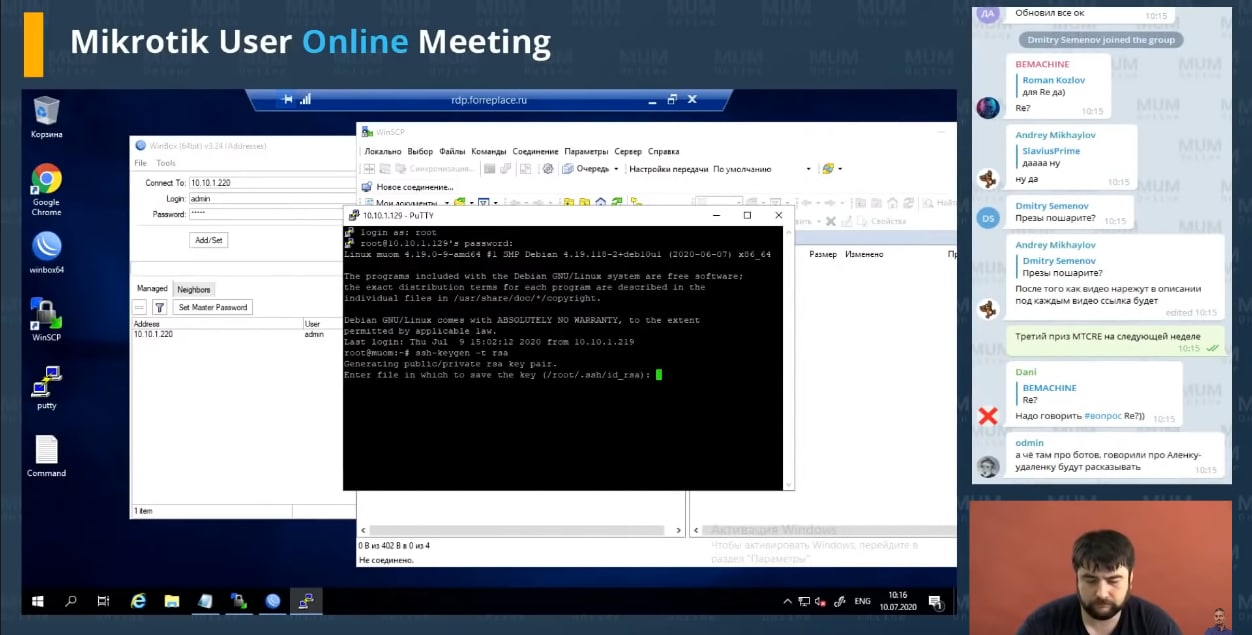Viewport: 1252px width, 635px height.
Task: Open WinSCP 'Справка' menu
Action: click(664, 151)
